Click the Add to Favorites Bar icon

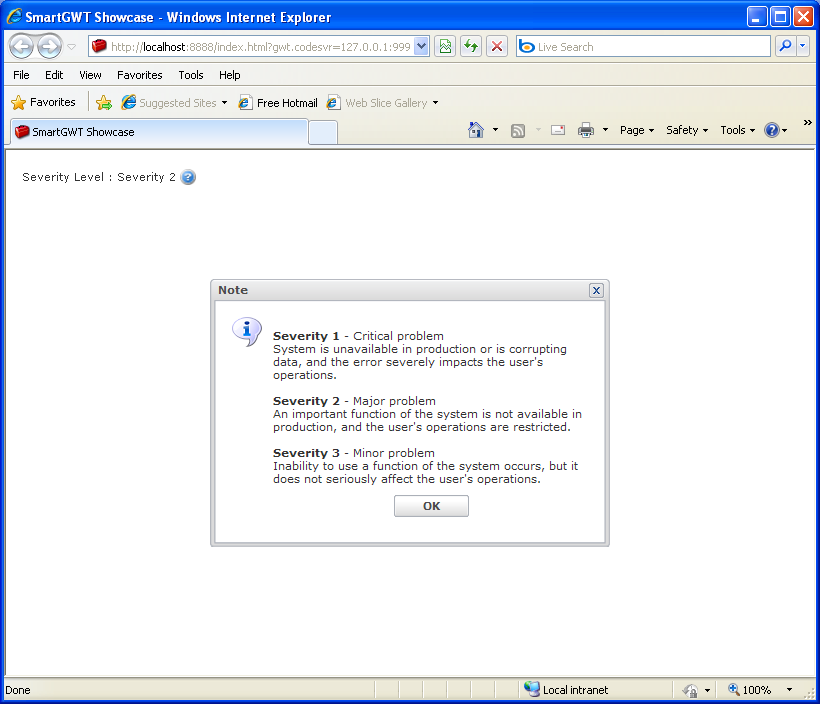point(104,102)
